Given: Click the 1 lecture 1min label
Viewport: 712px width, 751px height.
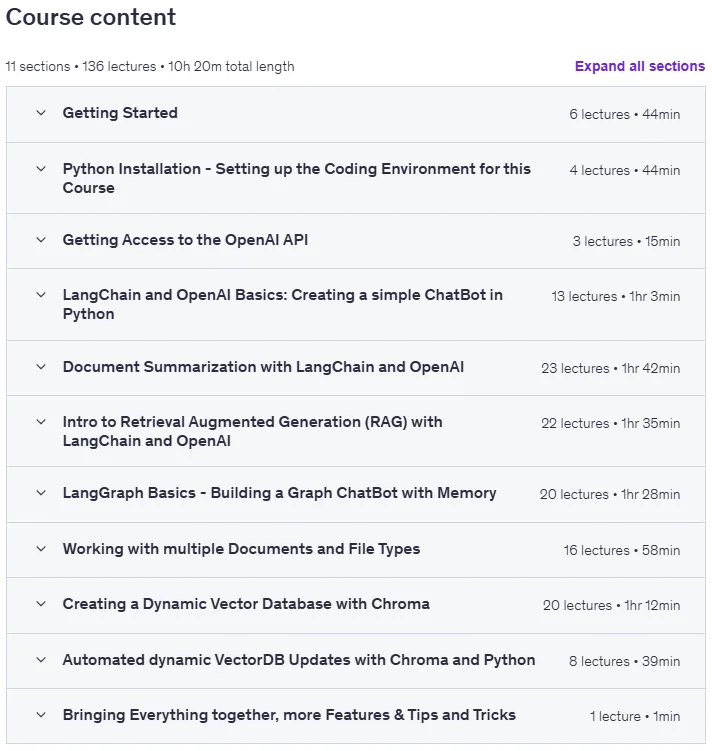Looking at the screenshot, I should pos(635,717).
